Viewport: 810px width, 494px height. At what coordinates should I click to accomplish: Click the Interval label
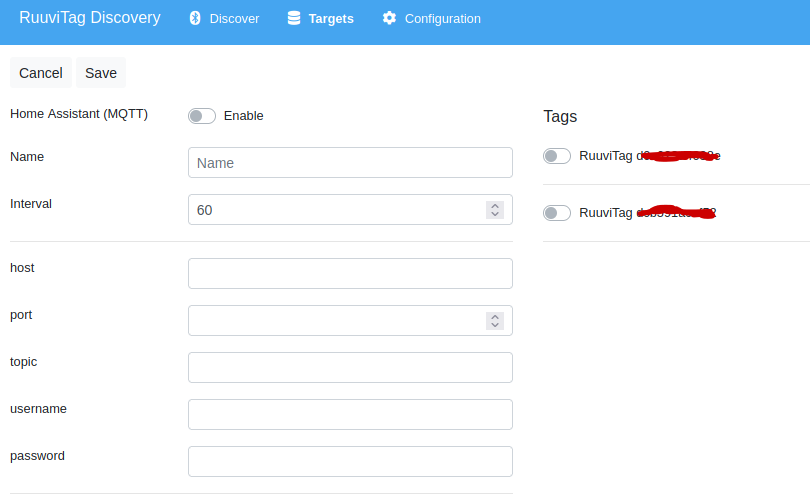pos(31,204)
